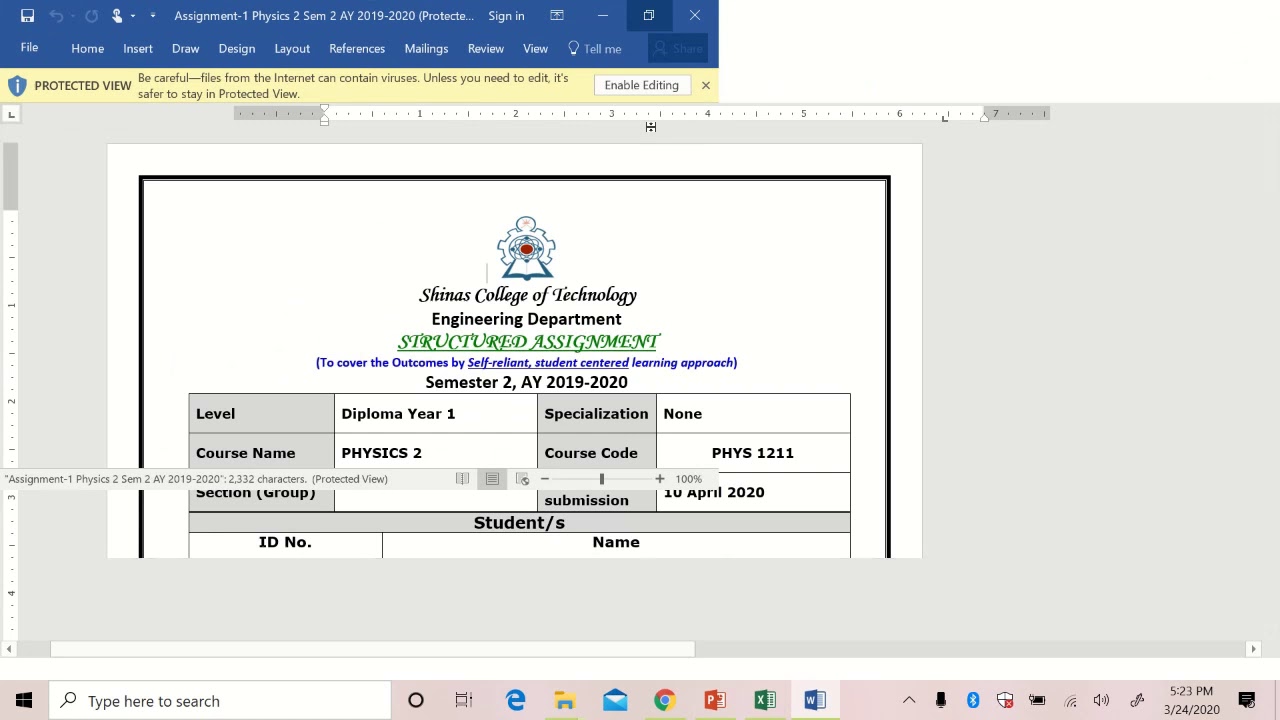The height and width of the screenshot is (720, 1280).
Task: Click the 100% zoom level
Action: 688,479
